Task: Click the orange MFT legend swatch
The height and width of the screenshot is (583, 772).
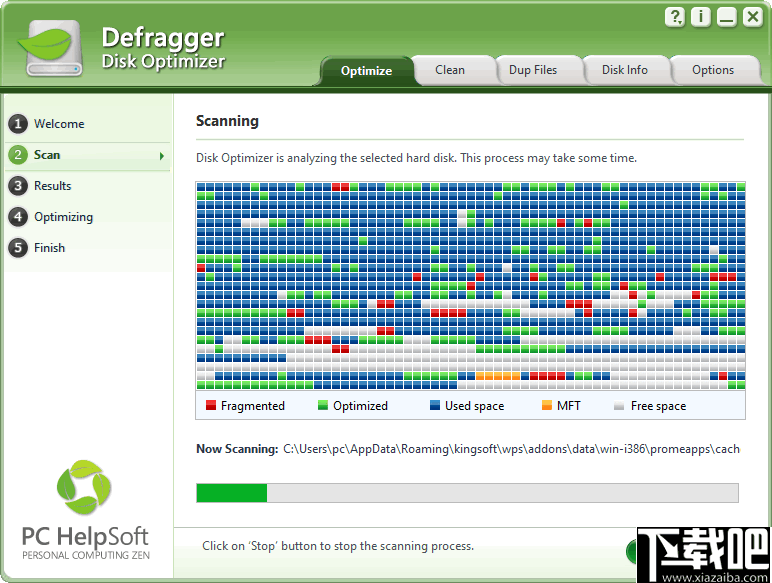Action: (x=547, y=405)
